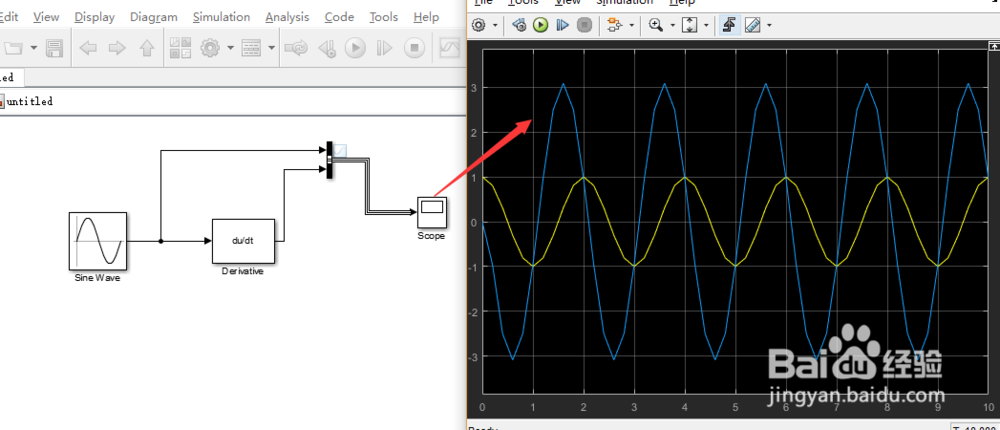1000x430 pixels.
Task: Toggle the Triggers button in Scope
Action: click(x=730, y=26)
